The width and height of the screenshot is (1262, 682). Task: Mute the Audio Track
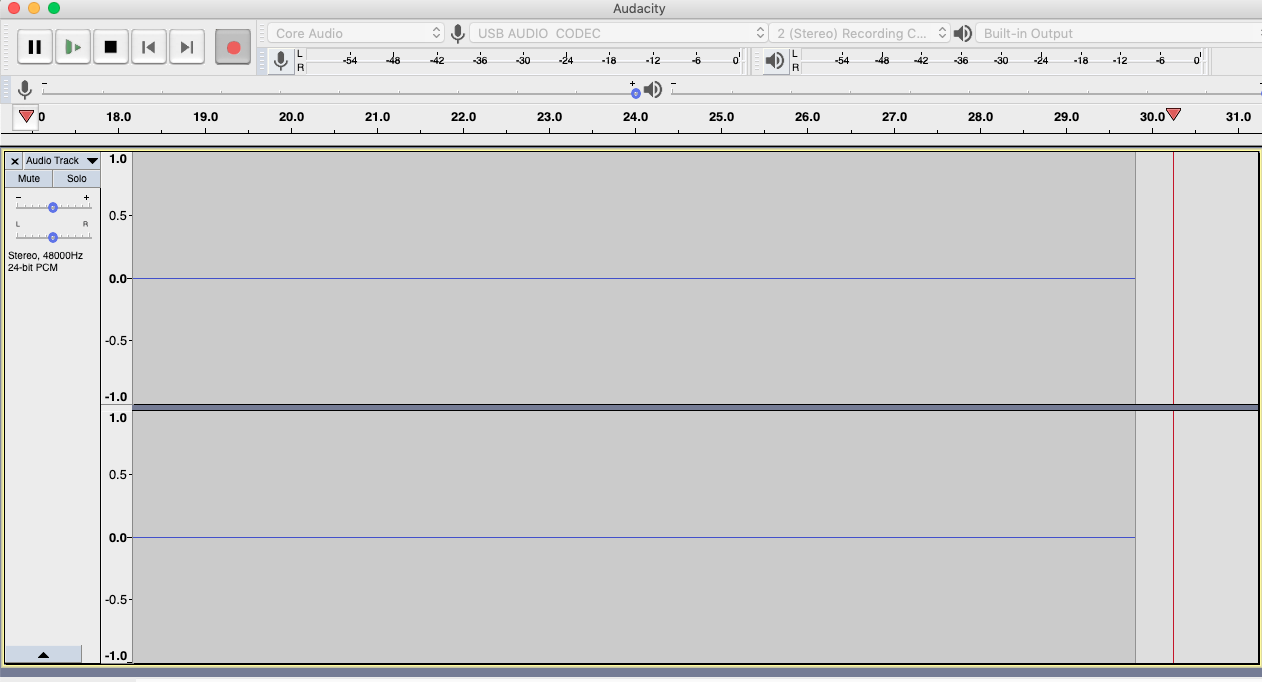(28, 178)
